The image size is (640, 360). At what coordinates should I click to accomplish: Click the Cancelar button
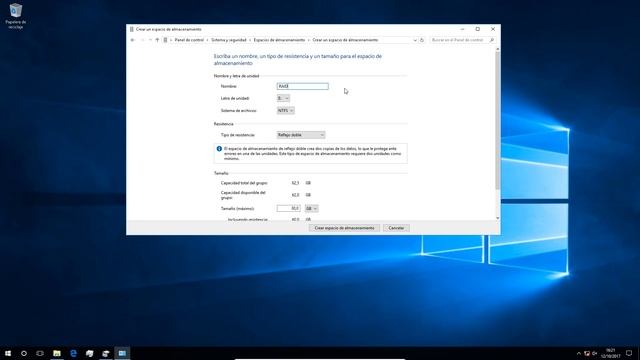(396, 228)
